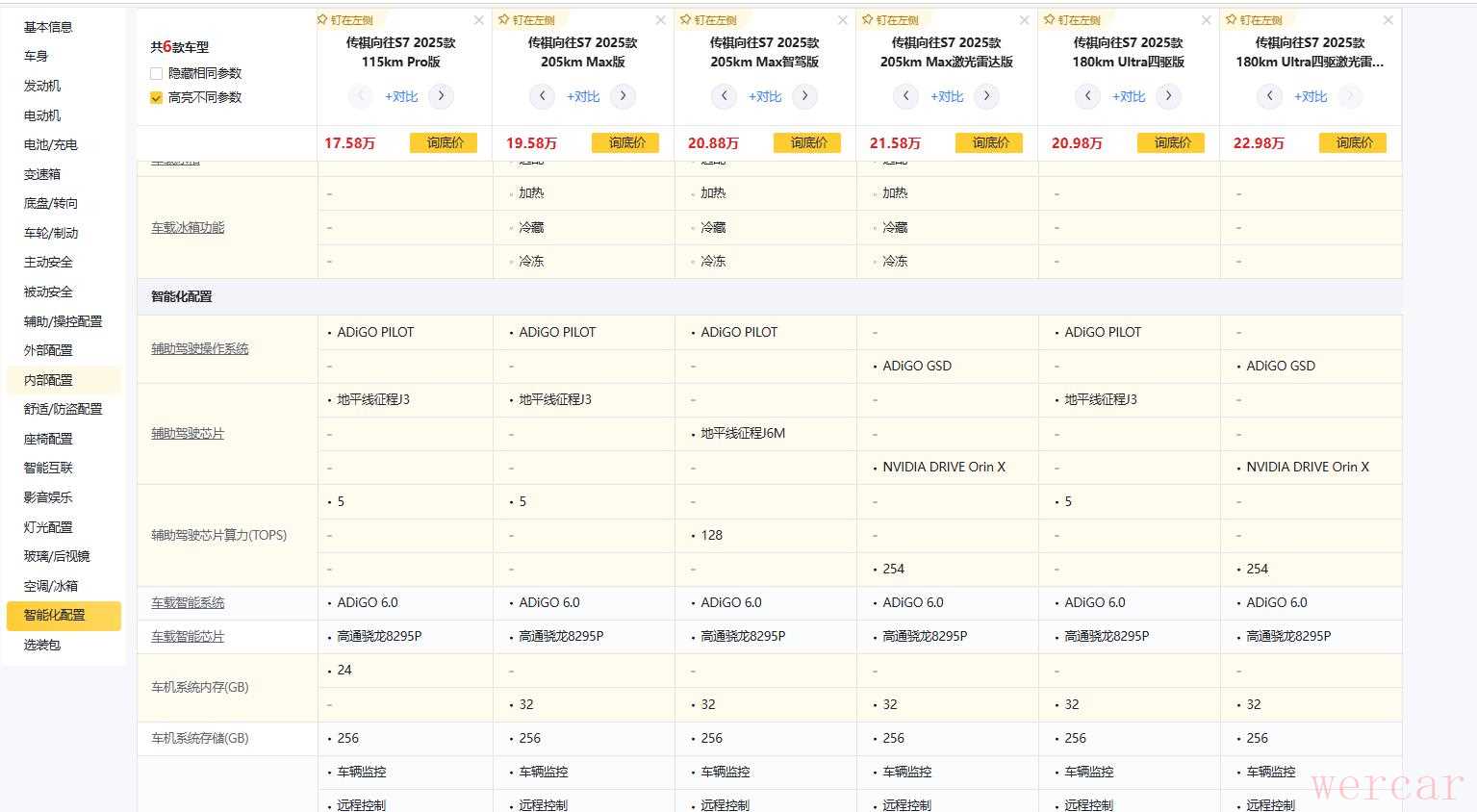The width and height of the screenshot is (1477, 812).
Task: Move 205km Max智驾版 column right
Action: tap(805, 96)
